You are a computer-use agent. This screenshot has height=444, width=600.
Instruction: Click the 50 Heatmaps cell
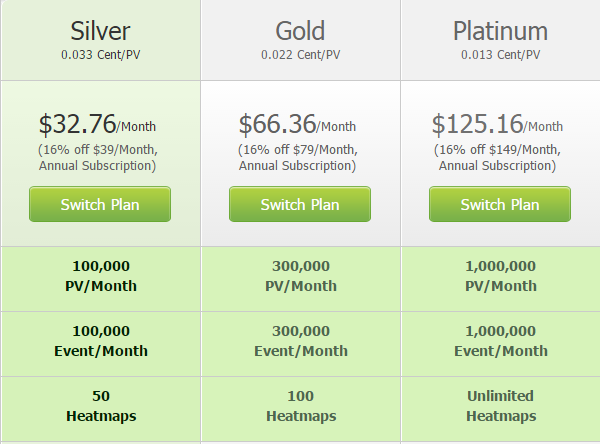coord(101,409)
